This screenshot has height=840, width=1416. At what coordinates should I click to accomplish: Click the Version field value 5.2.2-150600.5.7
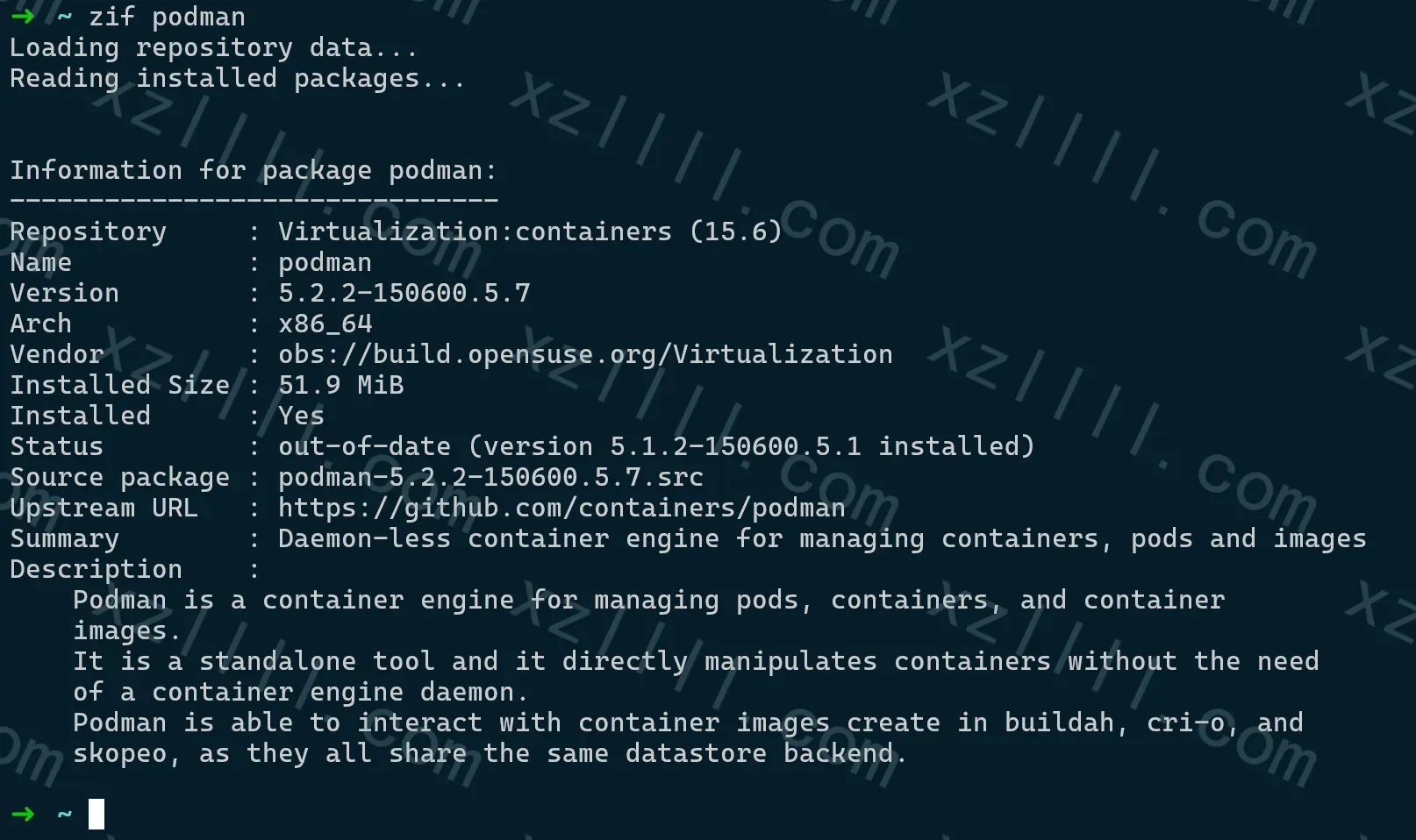coord(404,294)
